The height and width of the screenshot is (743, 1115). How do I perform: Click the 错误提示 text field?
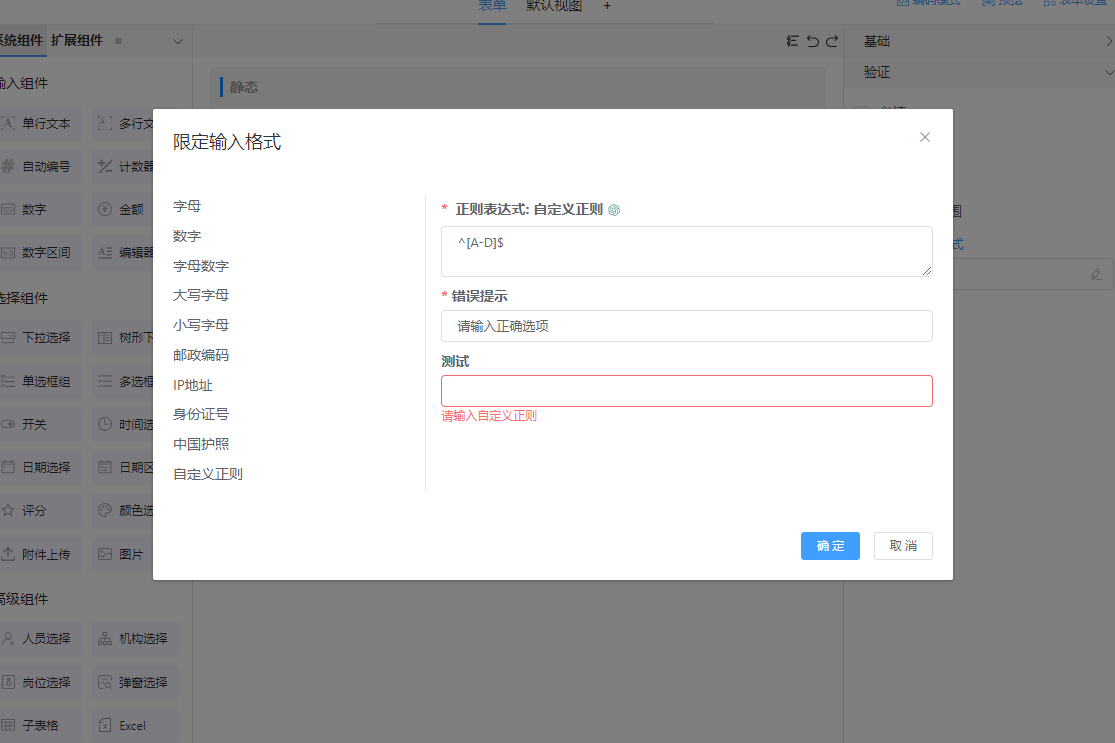pos(686,326)
